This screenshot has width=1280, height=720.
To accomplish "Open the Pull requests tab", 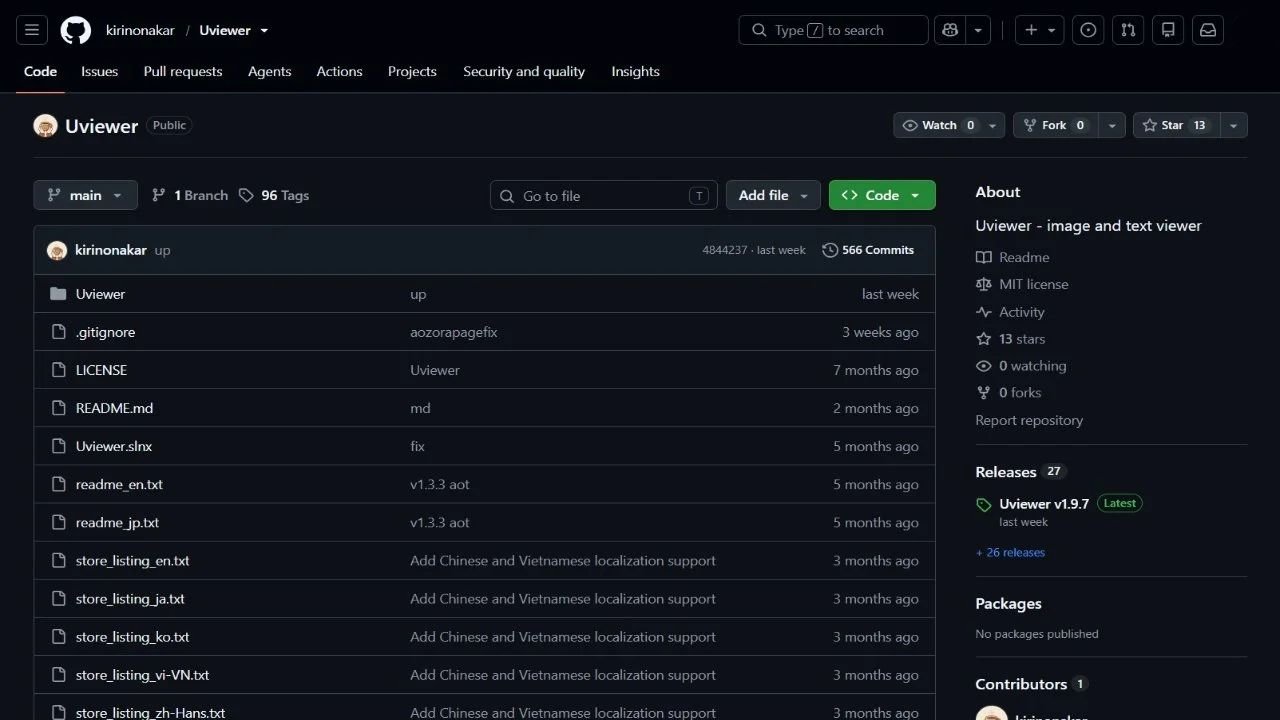I will click(183, 71).
